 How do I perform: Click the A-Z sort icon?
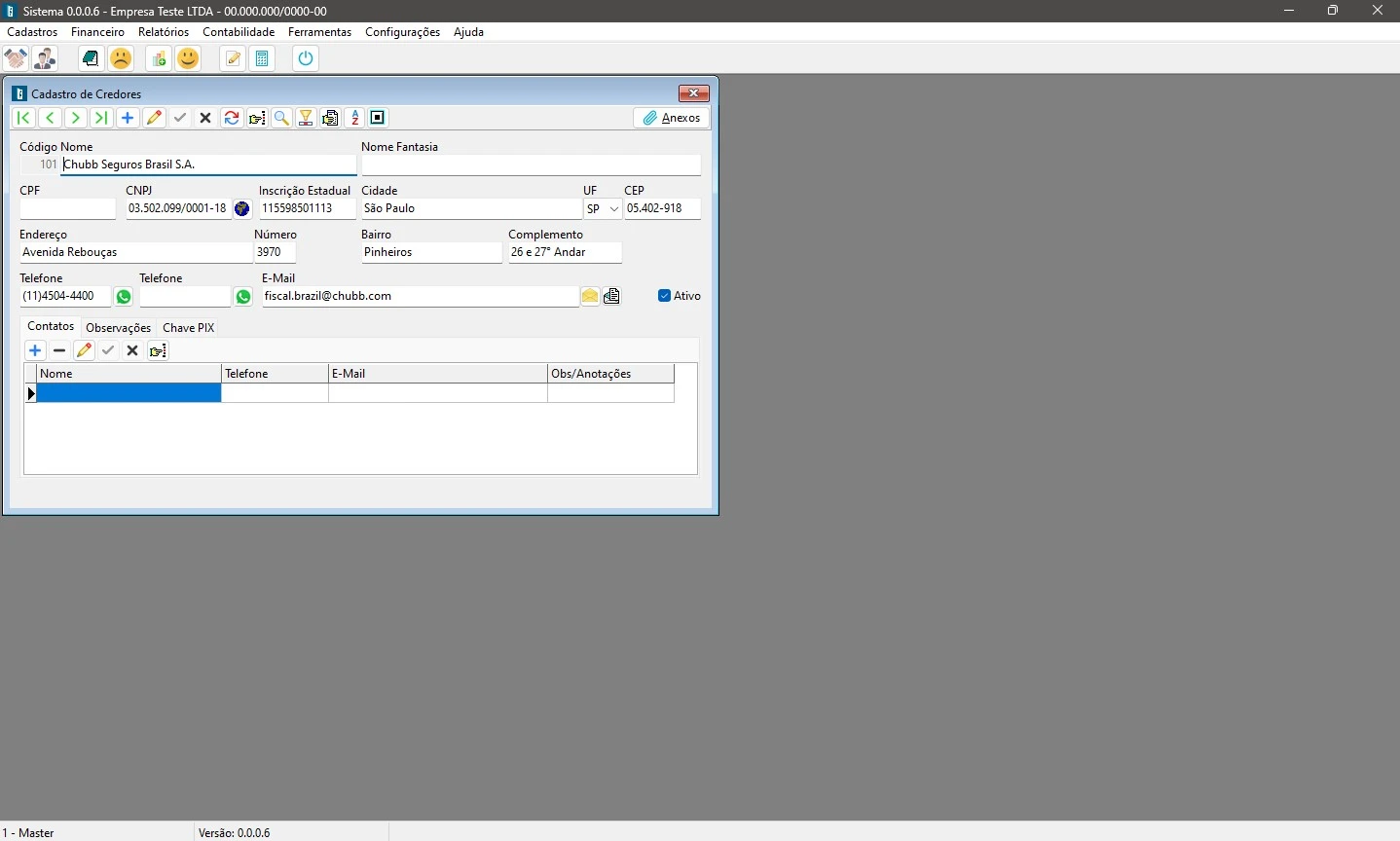coord(355,118)
